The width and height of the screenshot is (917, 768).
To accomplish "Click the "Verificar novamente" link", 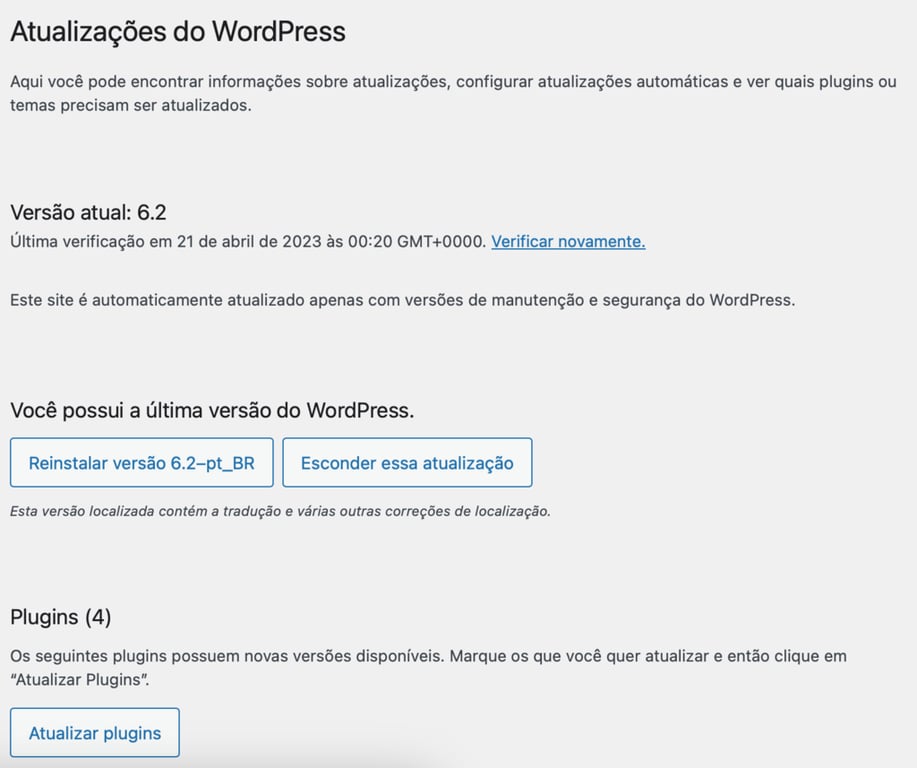I will point(565,241).
